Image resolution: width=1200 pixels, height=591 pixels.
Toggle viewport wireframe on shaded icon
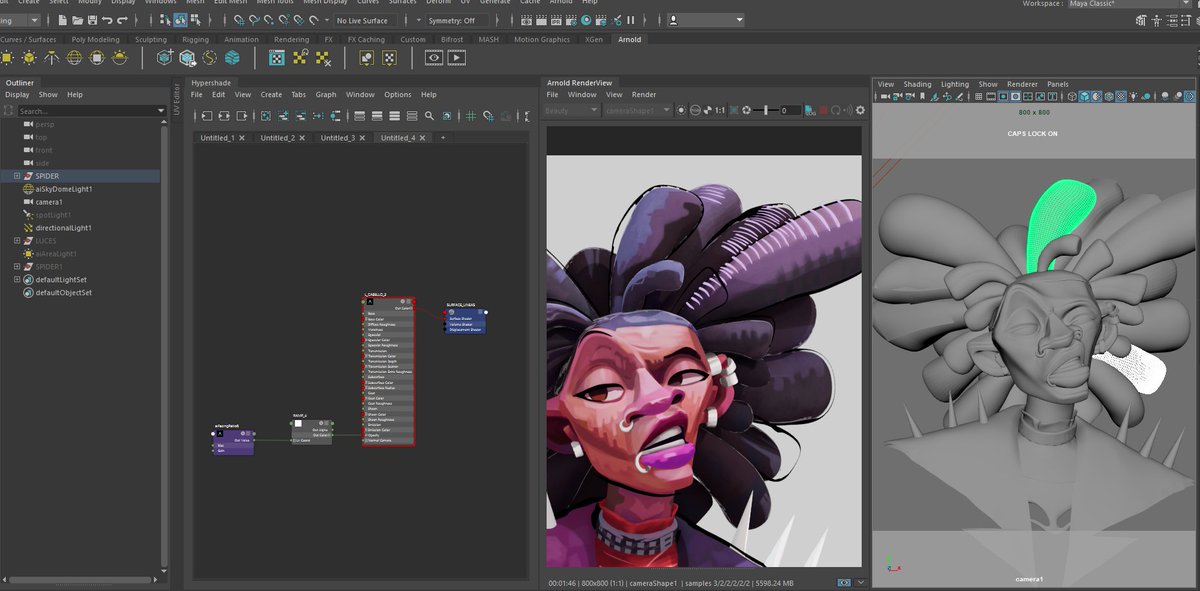coord(1109,96)
